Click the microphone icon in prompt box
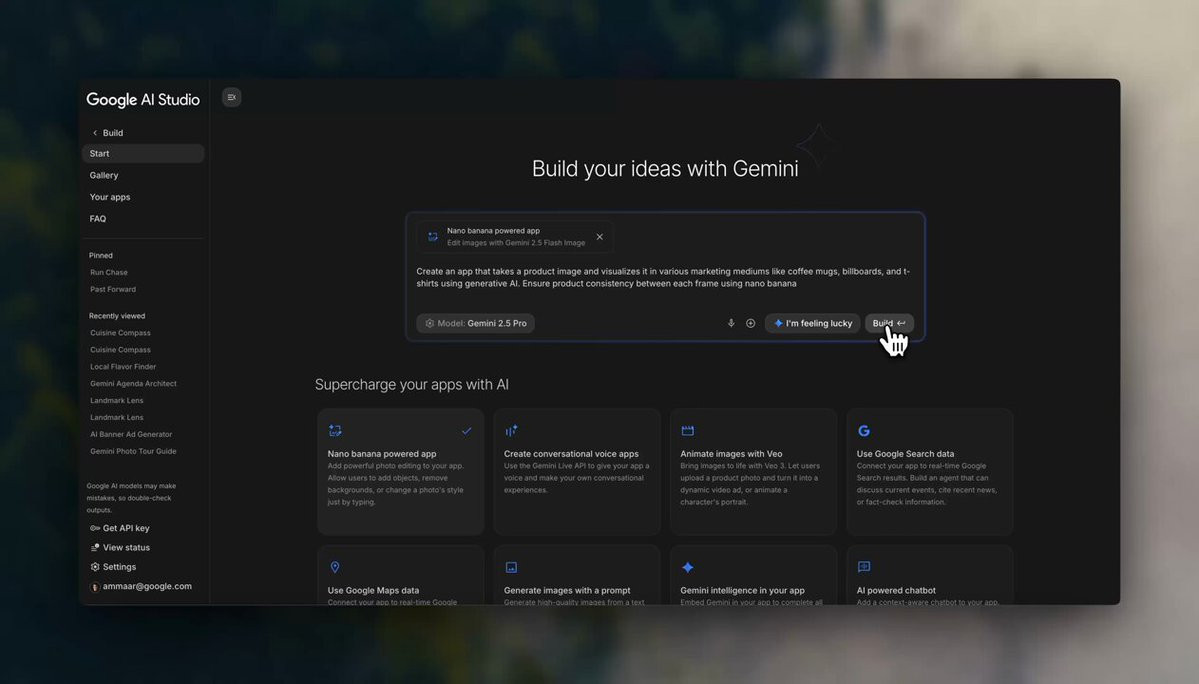1199x684 pixels. click(731, 323)
